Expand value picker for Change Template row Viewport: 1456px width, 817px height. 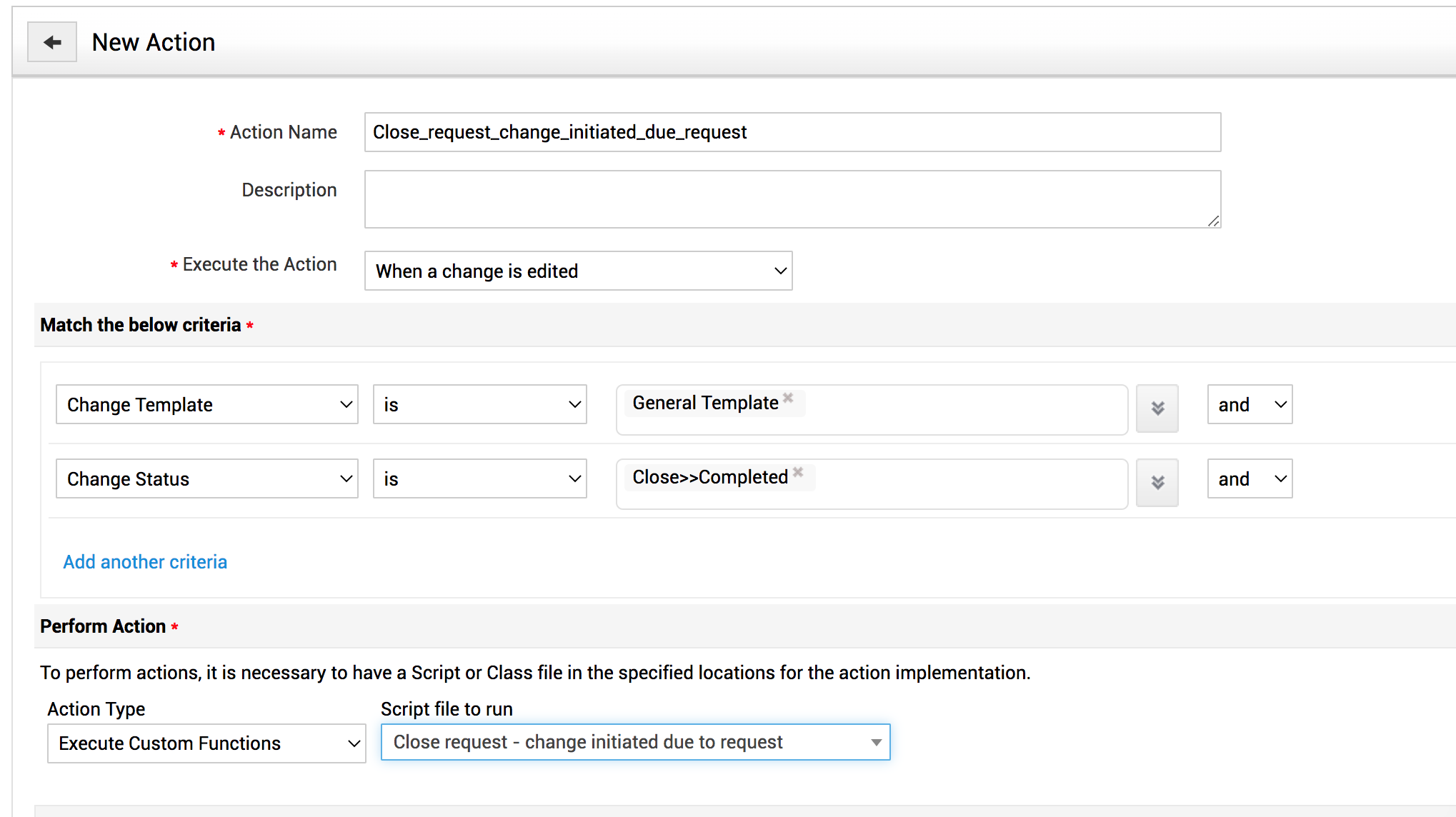click(1157, 408)
